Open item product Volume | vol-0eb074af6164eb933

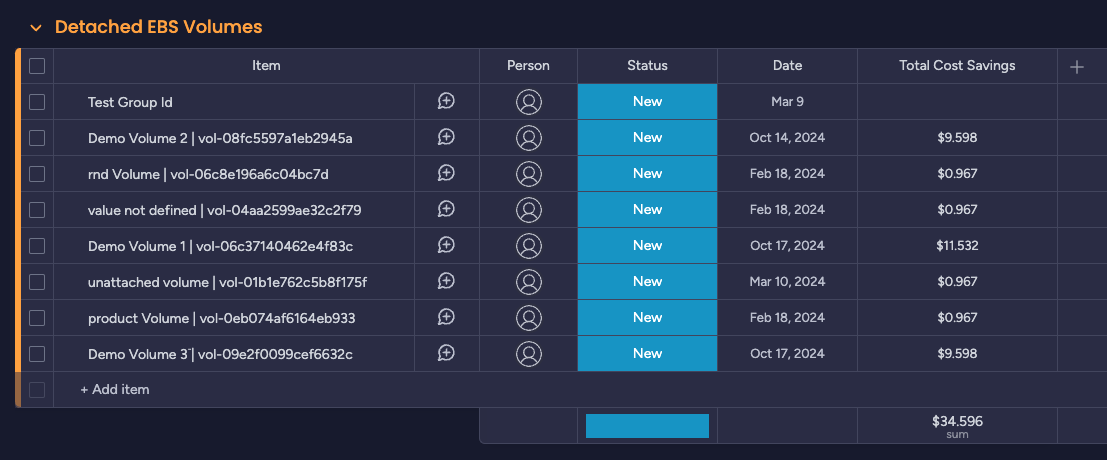[x=222, y=318]
